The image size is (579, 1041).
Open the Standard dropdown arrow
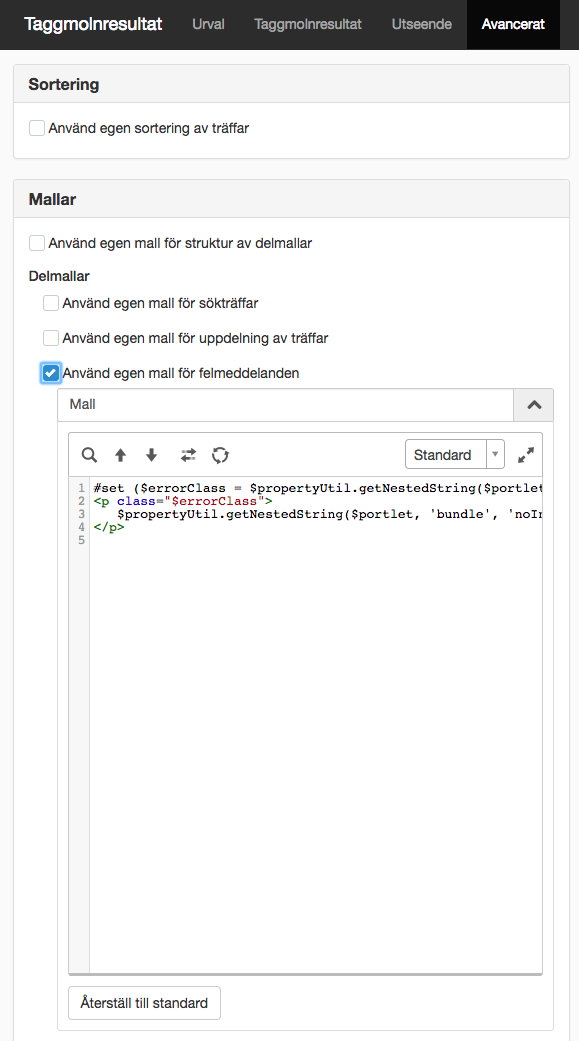pos(495,455)
